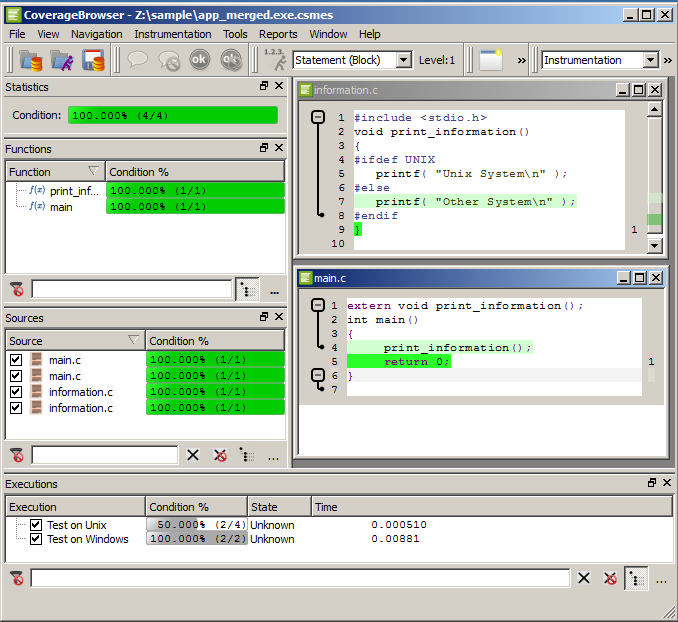The width and height of the screenshot is (678, 622).
Task: Open the Instrumentation combo box in toolbar
Action: coord(650,60)
